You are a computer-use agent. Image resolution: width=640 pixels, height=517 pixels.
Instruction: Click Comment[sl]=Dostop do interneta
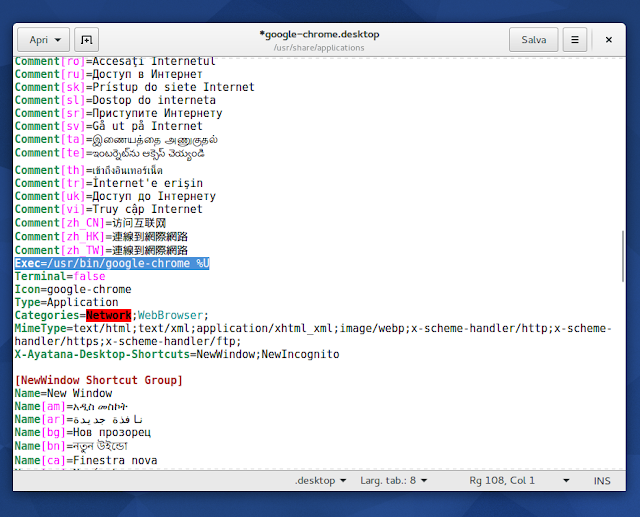tap(115, 100)
